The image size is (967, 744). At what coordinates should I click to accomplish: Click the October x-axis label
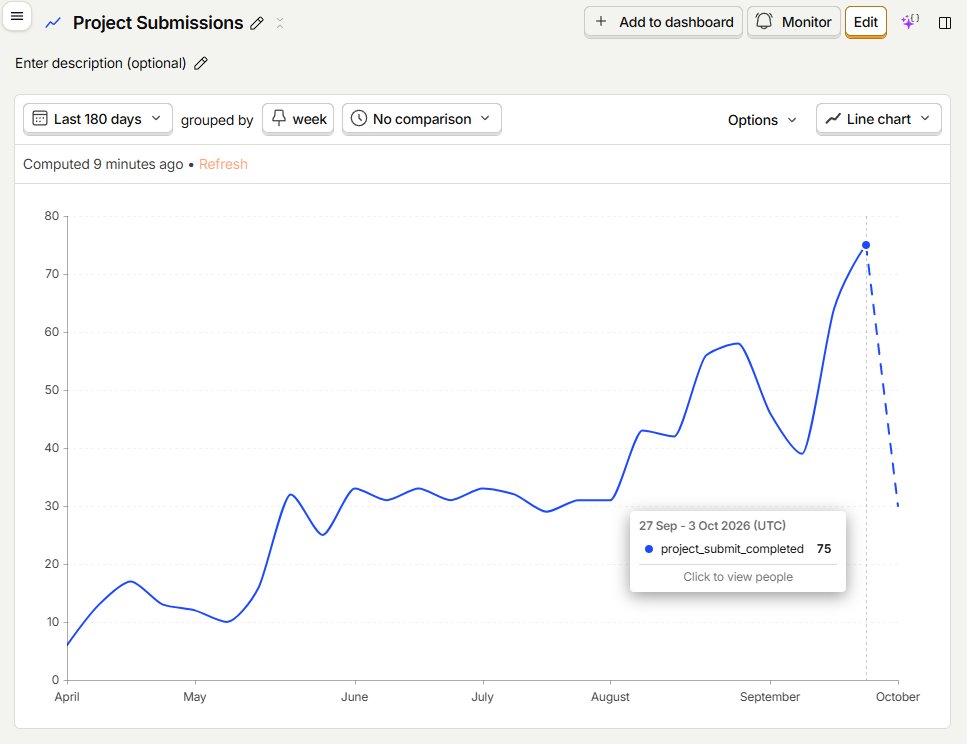click(x=898, y=697)
